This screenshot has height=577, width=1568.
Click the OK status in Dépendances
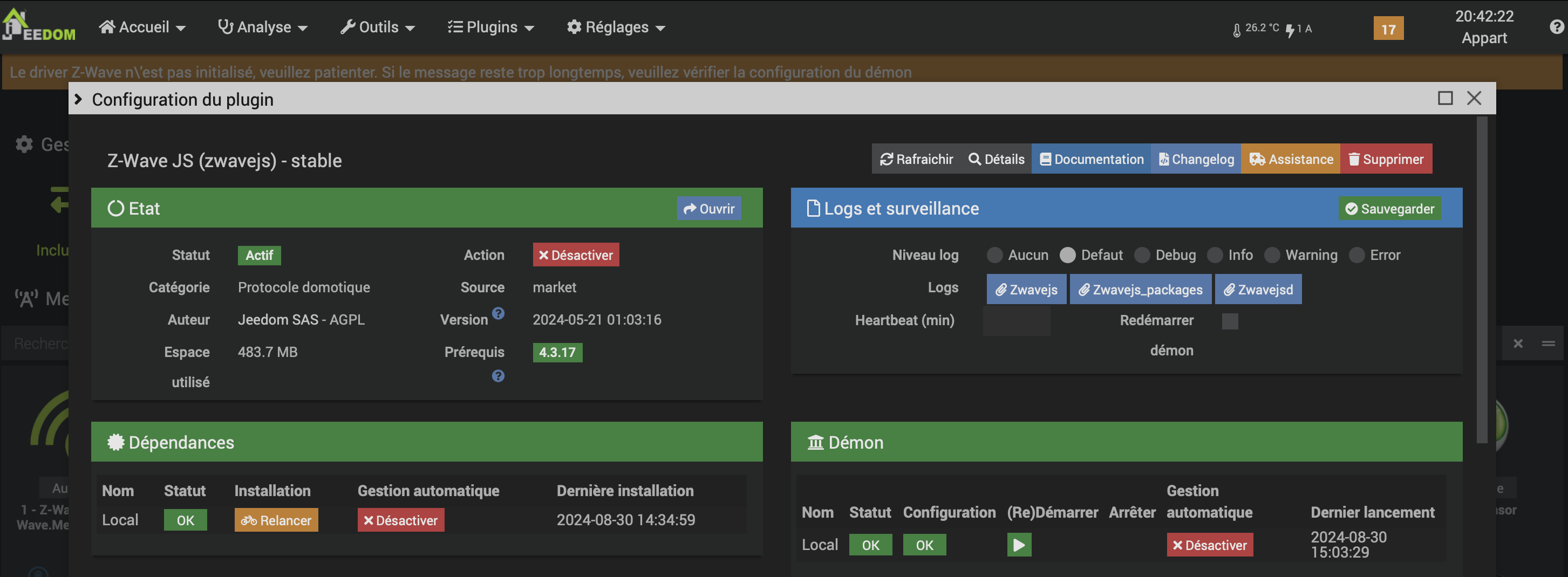click(x=185, y=520)
